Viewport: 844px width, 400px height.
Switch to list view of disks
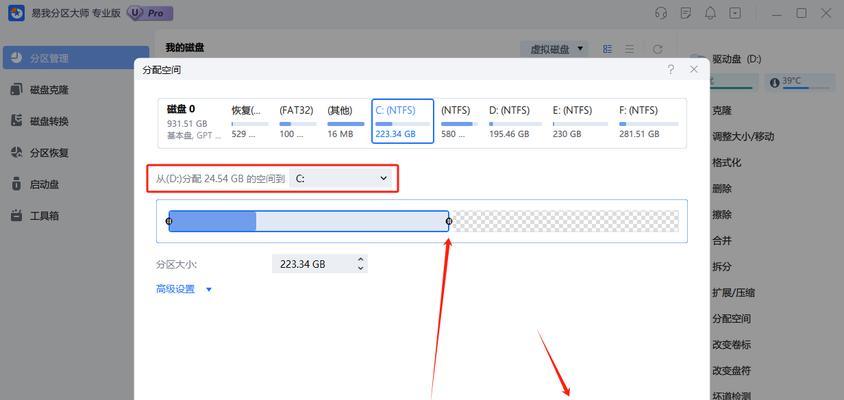click(629, 49)
